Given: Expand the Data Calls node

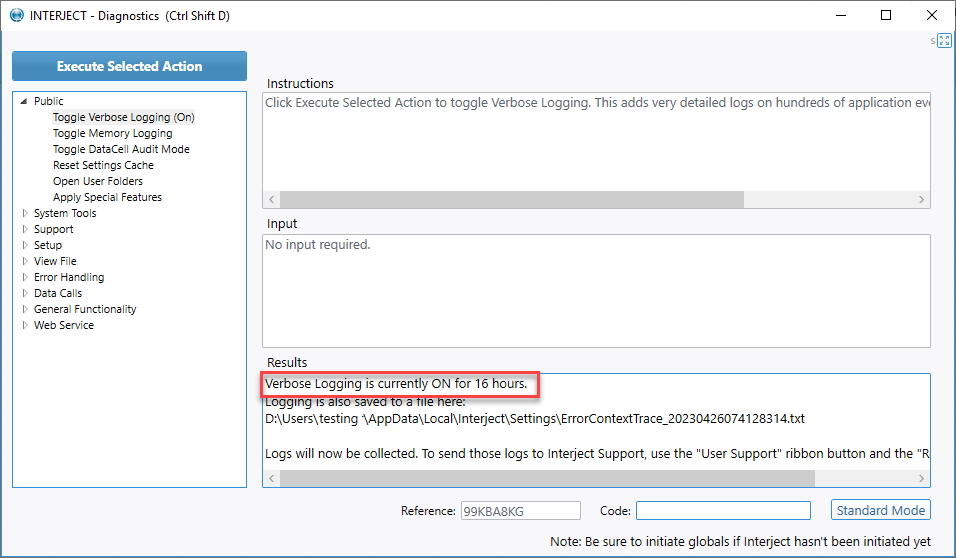Looking at the screenshot, I should (x=25, y=293).
